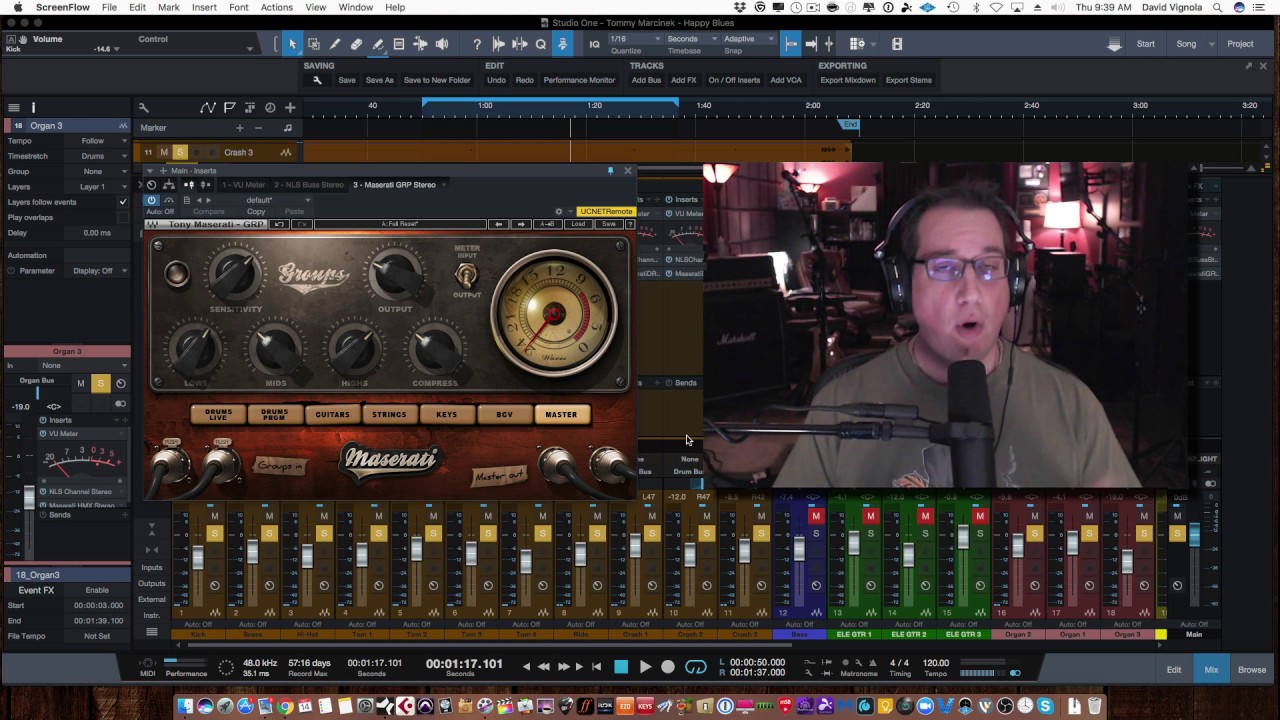Select the Paint tool
The image size is (1280, 720).
(378, 44)
